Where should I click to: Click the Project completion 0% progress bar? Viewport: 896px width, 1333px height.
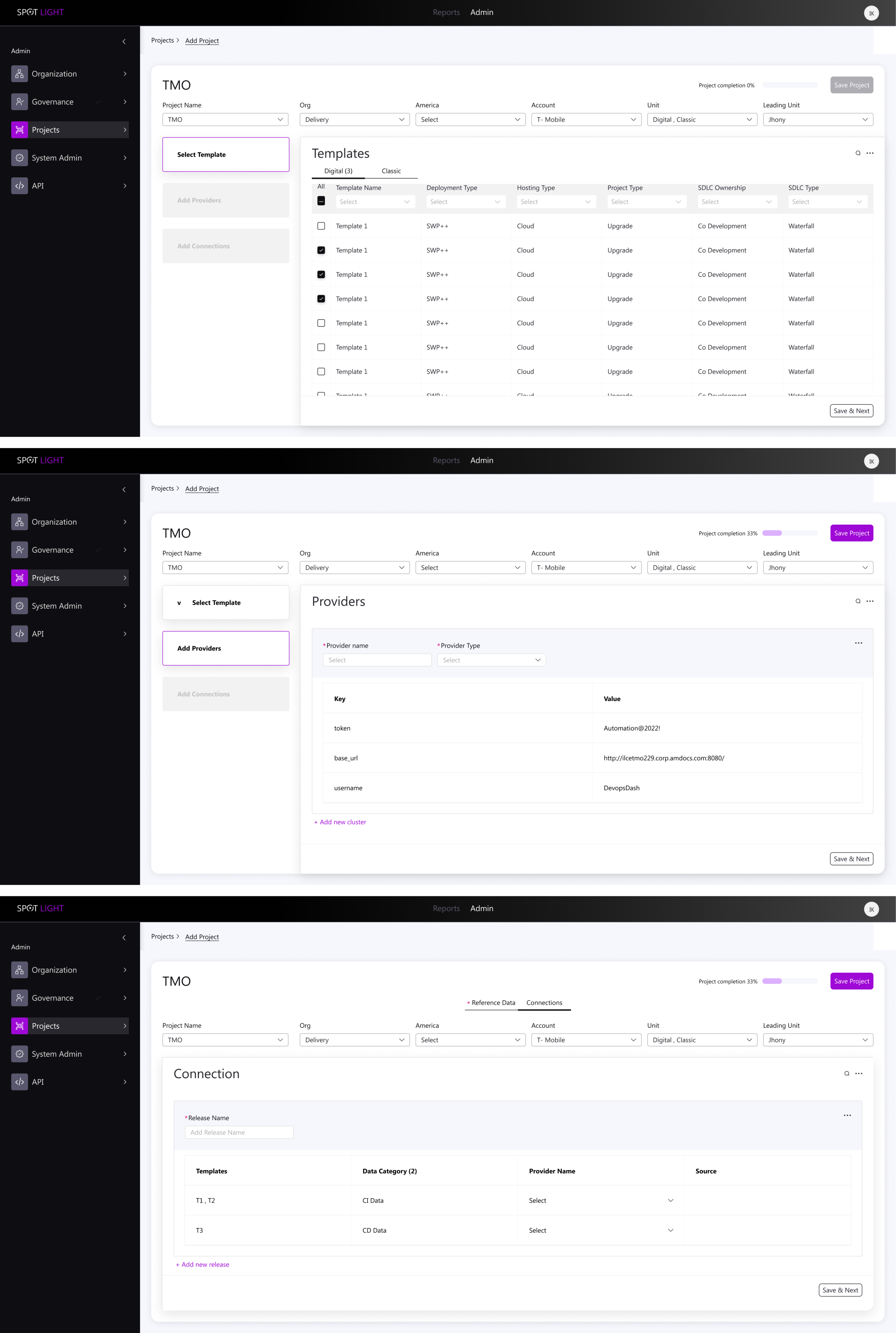coord(790,85)
